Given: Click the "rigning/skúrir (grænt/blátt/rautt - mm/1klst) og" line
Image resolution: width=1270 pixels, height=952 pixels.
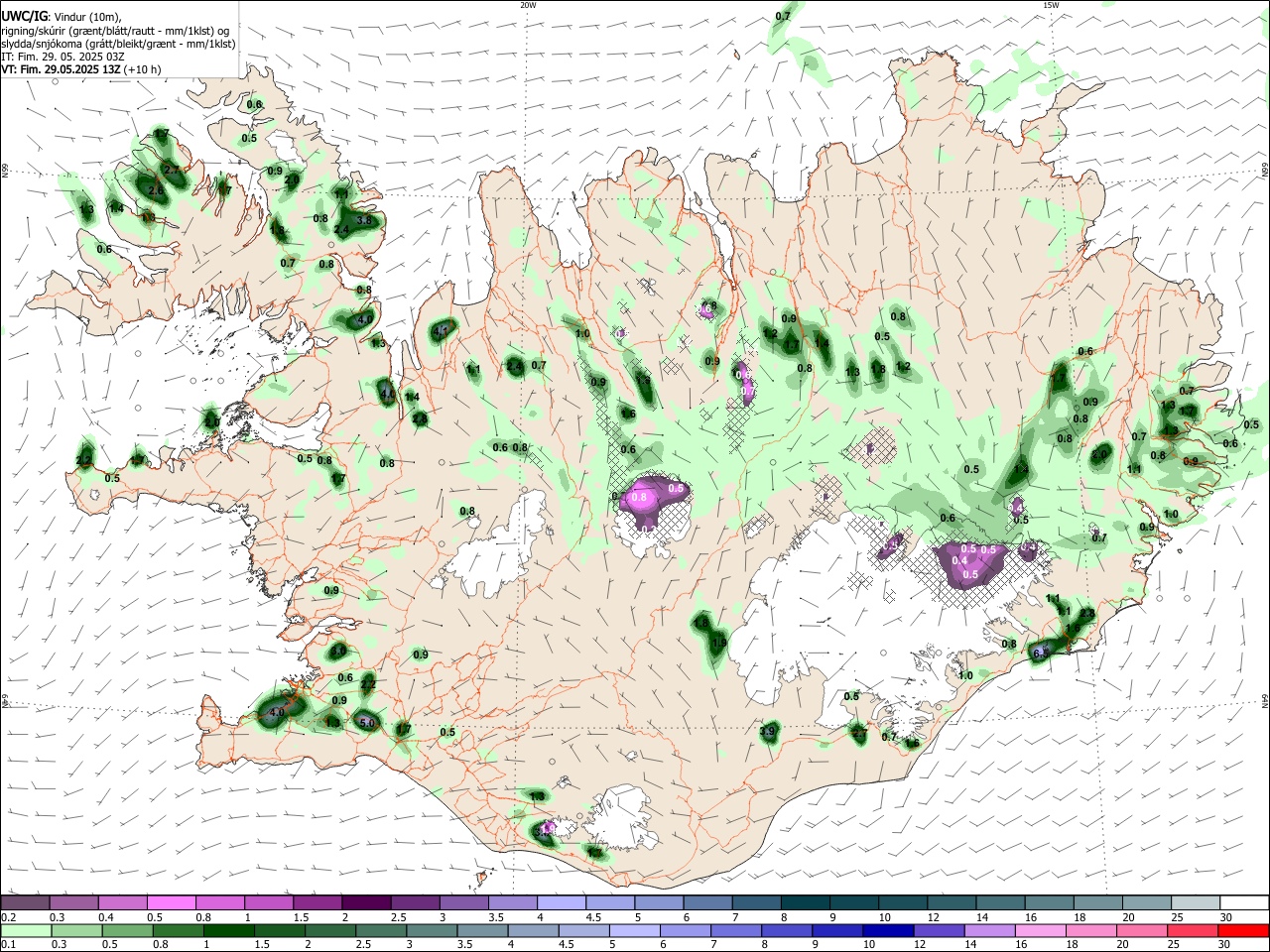Looking at the screenshot, I should coord(115,31).
